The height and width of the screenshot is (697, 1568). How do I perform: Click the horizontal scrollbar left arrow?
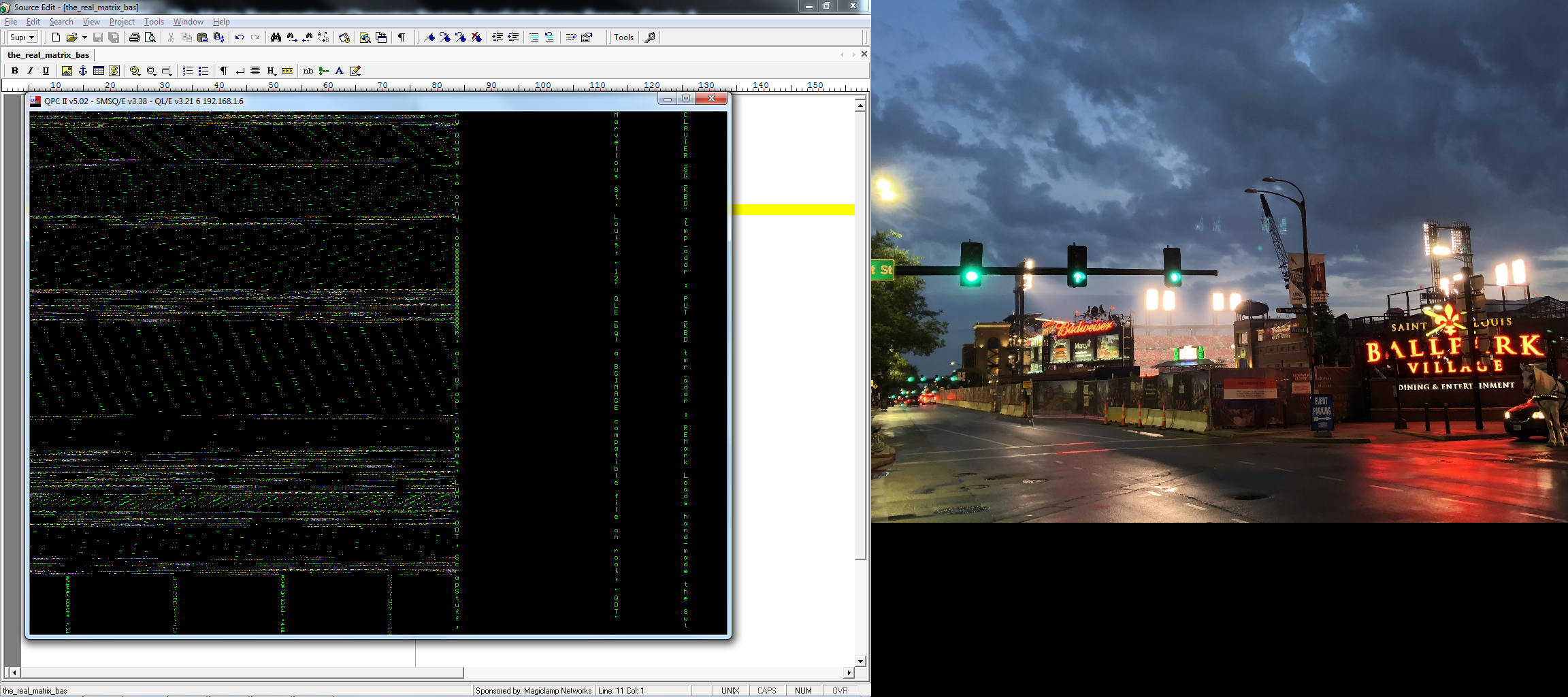click(x=15, y=672)
